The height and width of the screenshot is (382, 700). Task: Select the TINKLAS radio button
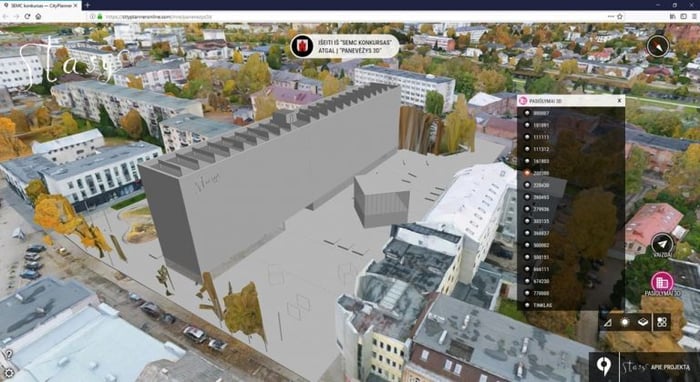(527, 305)
